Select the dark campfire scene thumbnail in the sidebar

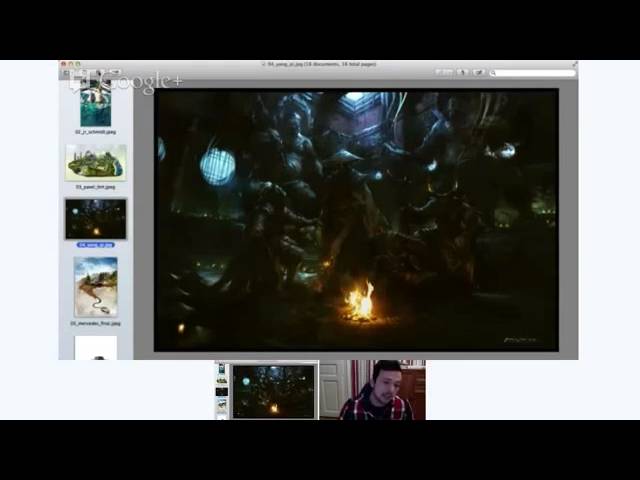[x=96, y=219]
